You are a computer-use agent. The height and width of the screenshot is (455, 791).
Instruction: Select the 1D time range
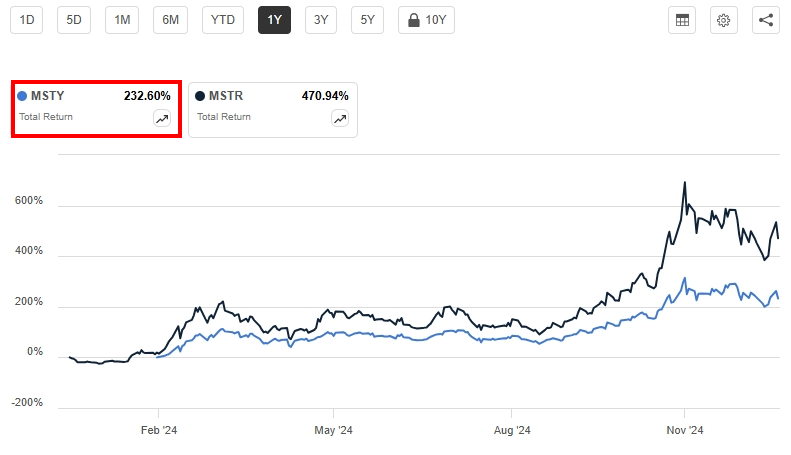27,20
